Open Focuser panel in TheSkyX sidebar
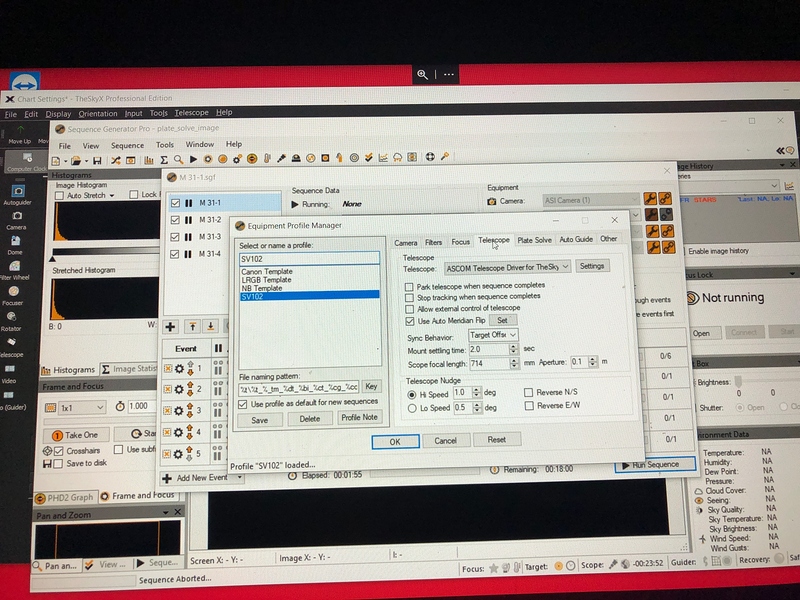 [x=13, y=296]
